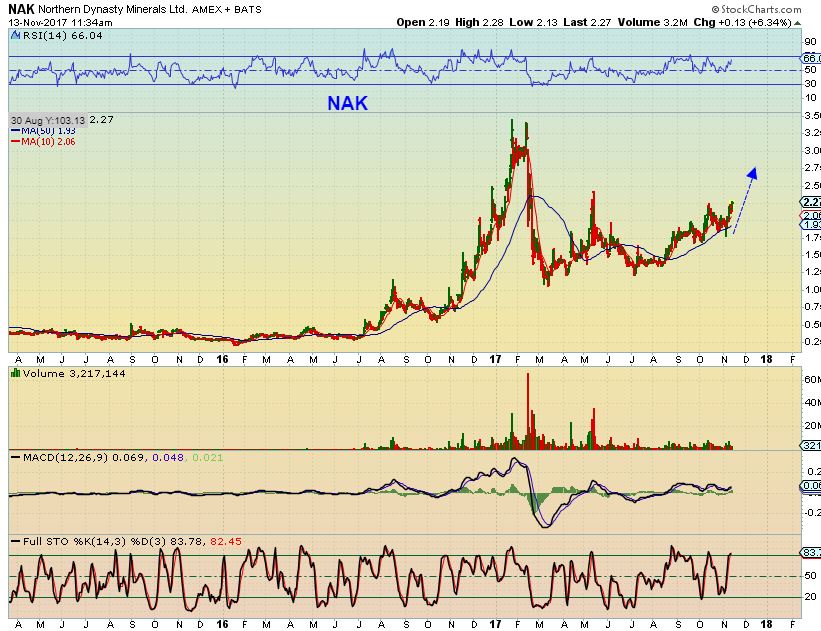Click the volume bars icon beside Volume label

[15, 373]
